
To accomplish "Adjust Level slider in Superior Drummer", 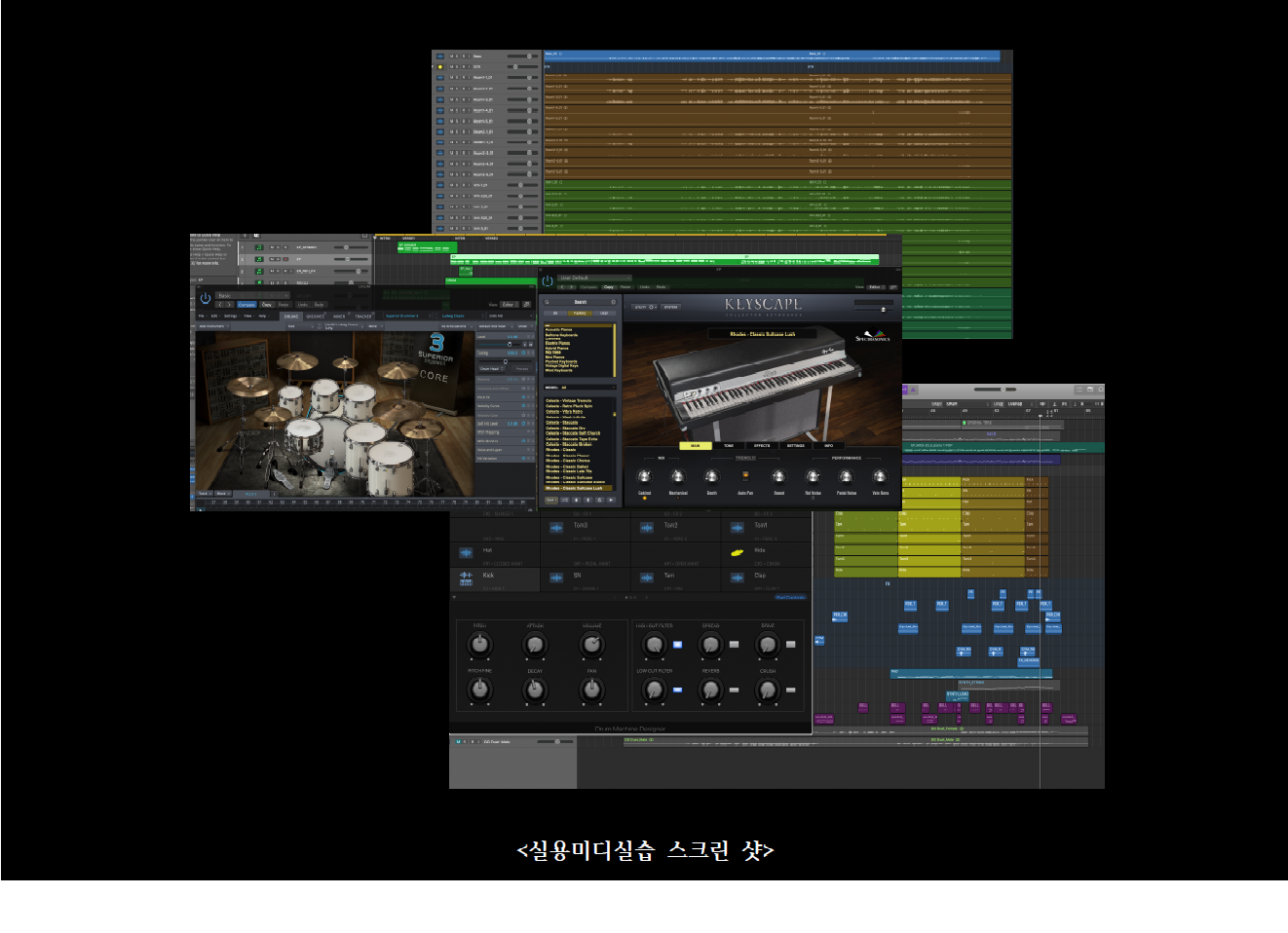I will pyautogui.click(x=500, y=344).
